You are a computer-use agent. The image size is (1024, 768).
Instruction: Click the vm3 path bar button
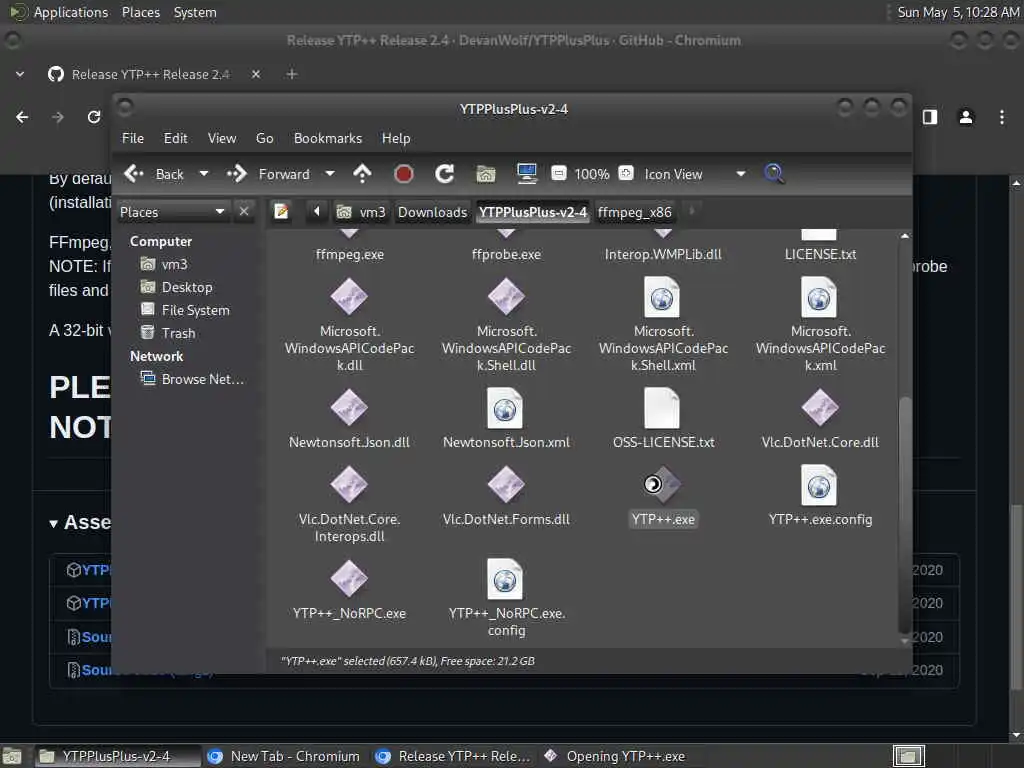361,212
